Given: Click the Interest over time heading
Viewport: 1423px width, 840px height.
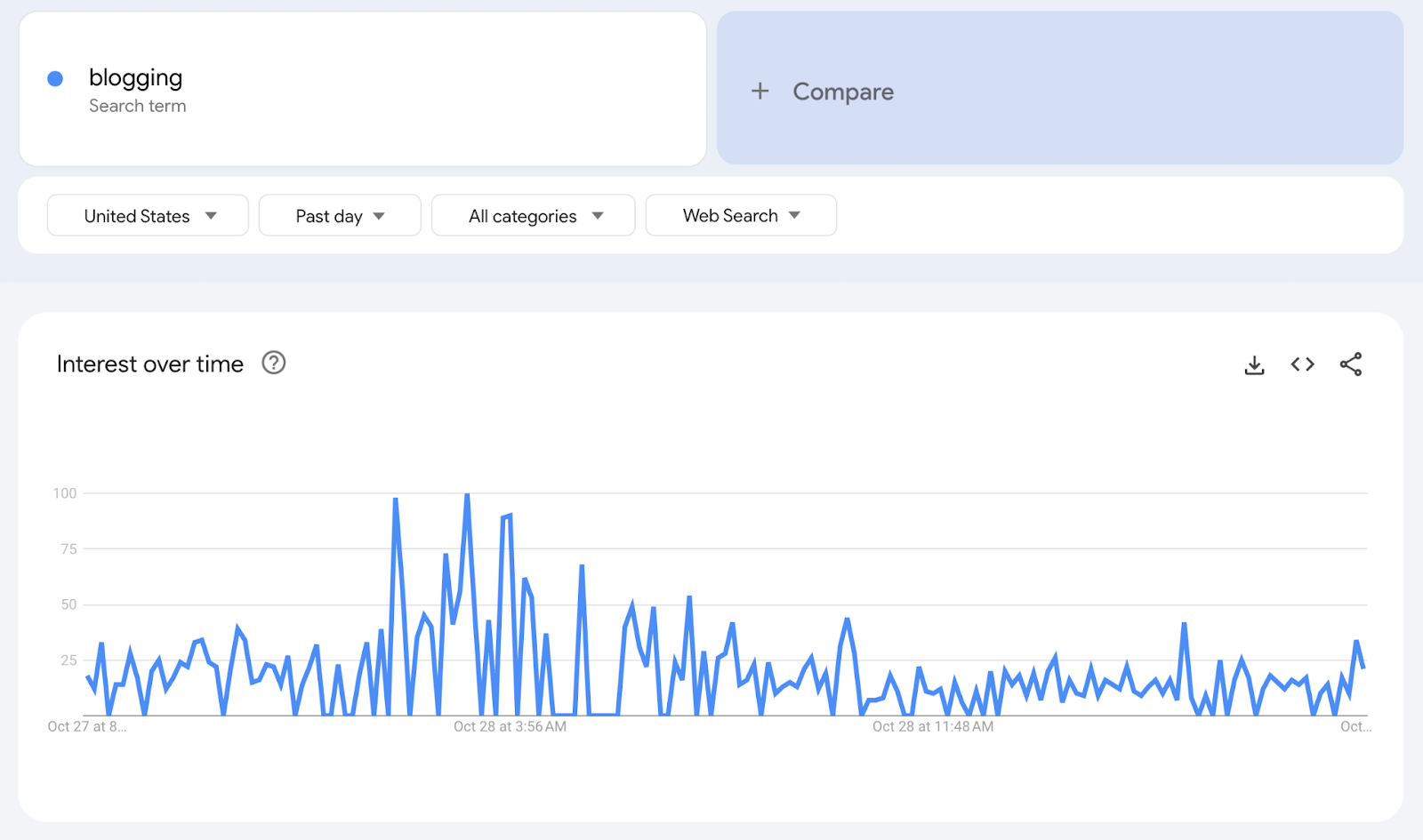Looking at the screenshot, I should pos(150,364).
